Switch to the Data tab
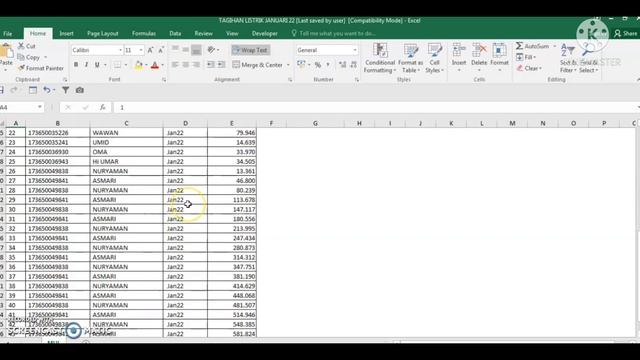The image size is (640, 360). pyautogui.click(x=175, y=33)
